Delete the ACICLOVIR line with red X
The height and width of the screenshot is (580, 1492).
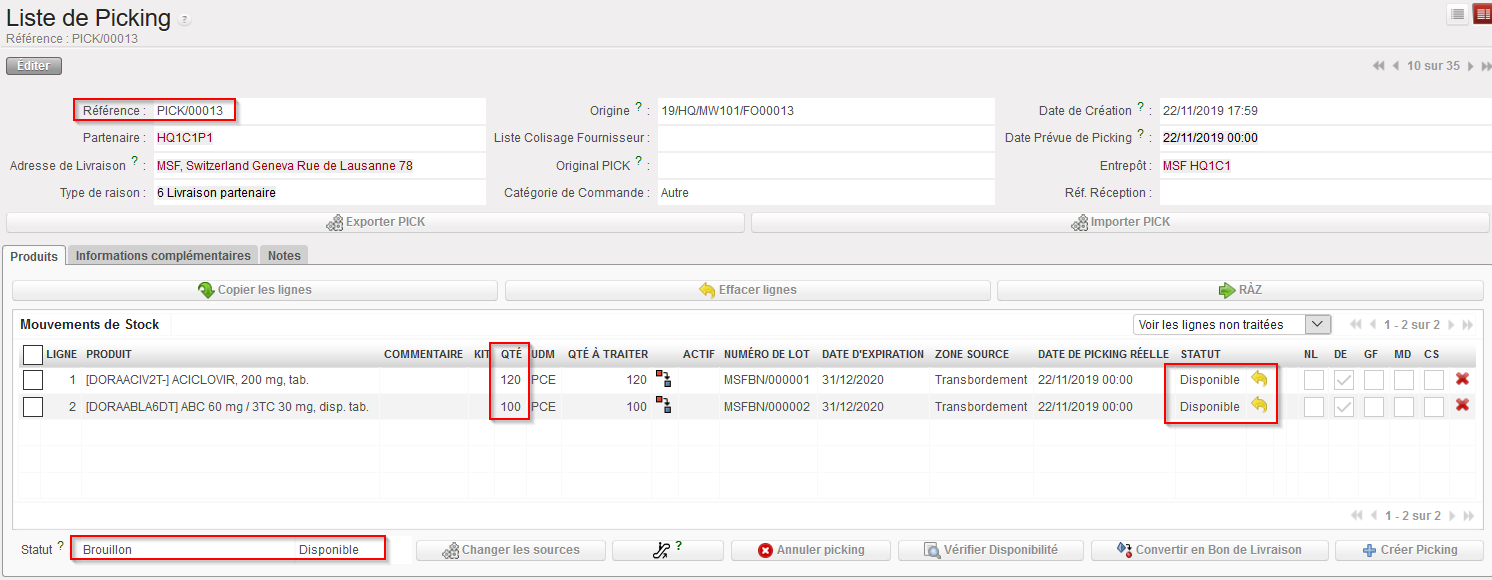click(x=1462, y=379)
